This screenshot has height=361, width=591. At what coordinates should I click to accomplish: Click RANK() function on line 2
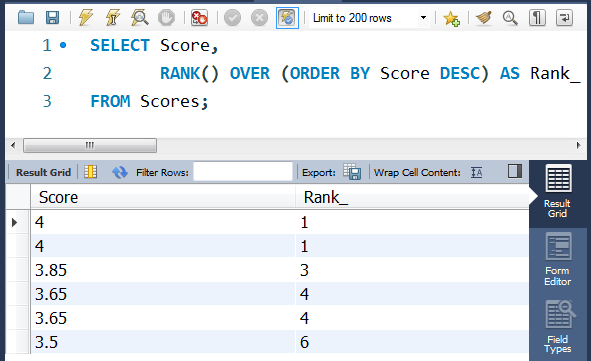tap(189, 73)
